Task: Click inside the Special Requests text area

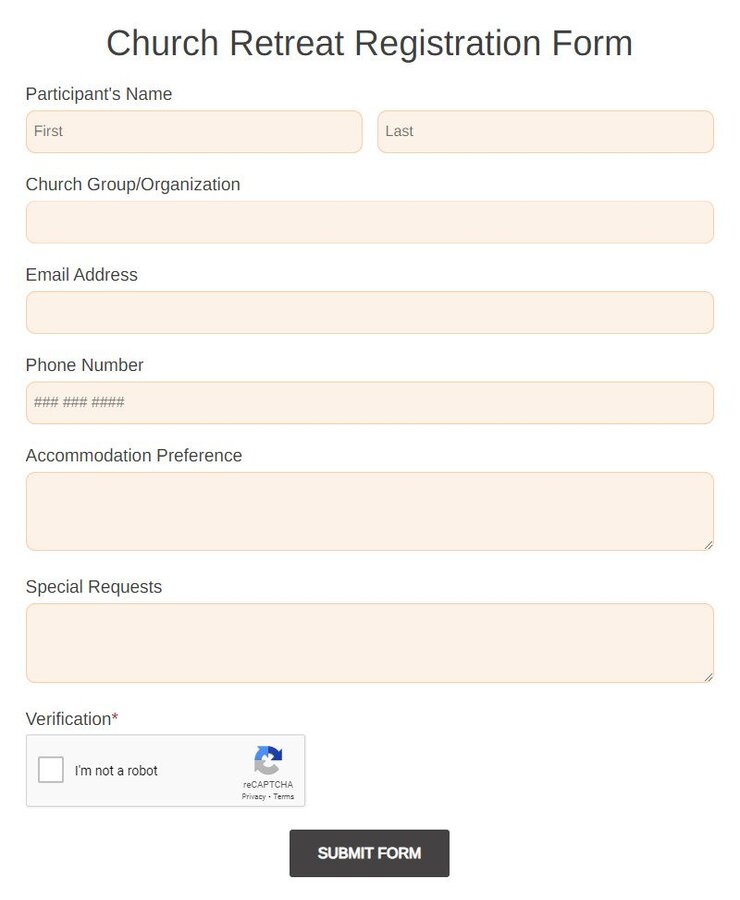Action: pyautogui.click(x=369, y=640)
